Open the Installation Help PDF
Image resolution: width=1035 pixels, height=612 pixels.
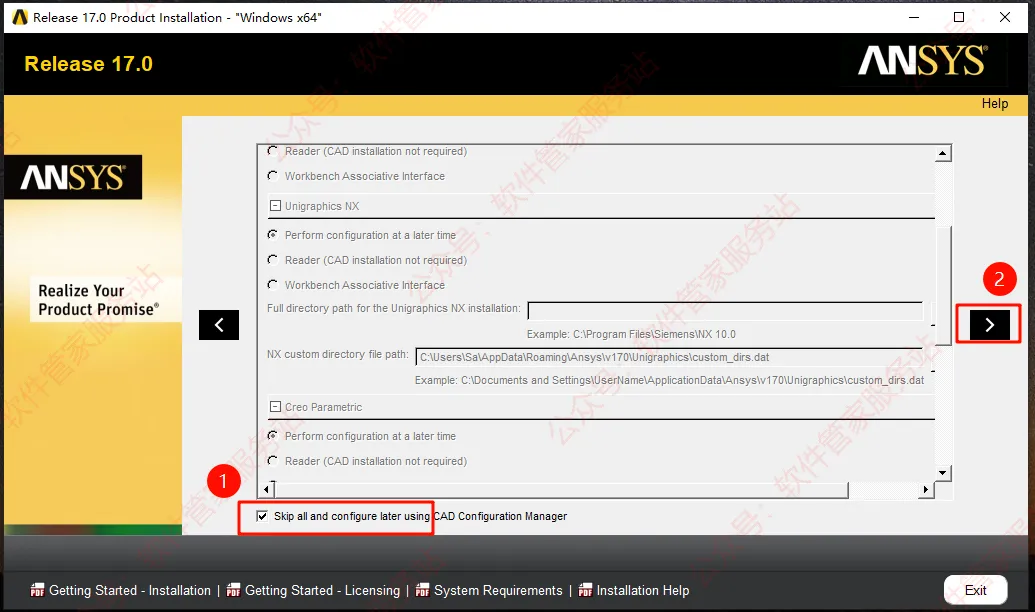[x=642, y=590]
